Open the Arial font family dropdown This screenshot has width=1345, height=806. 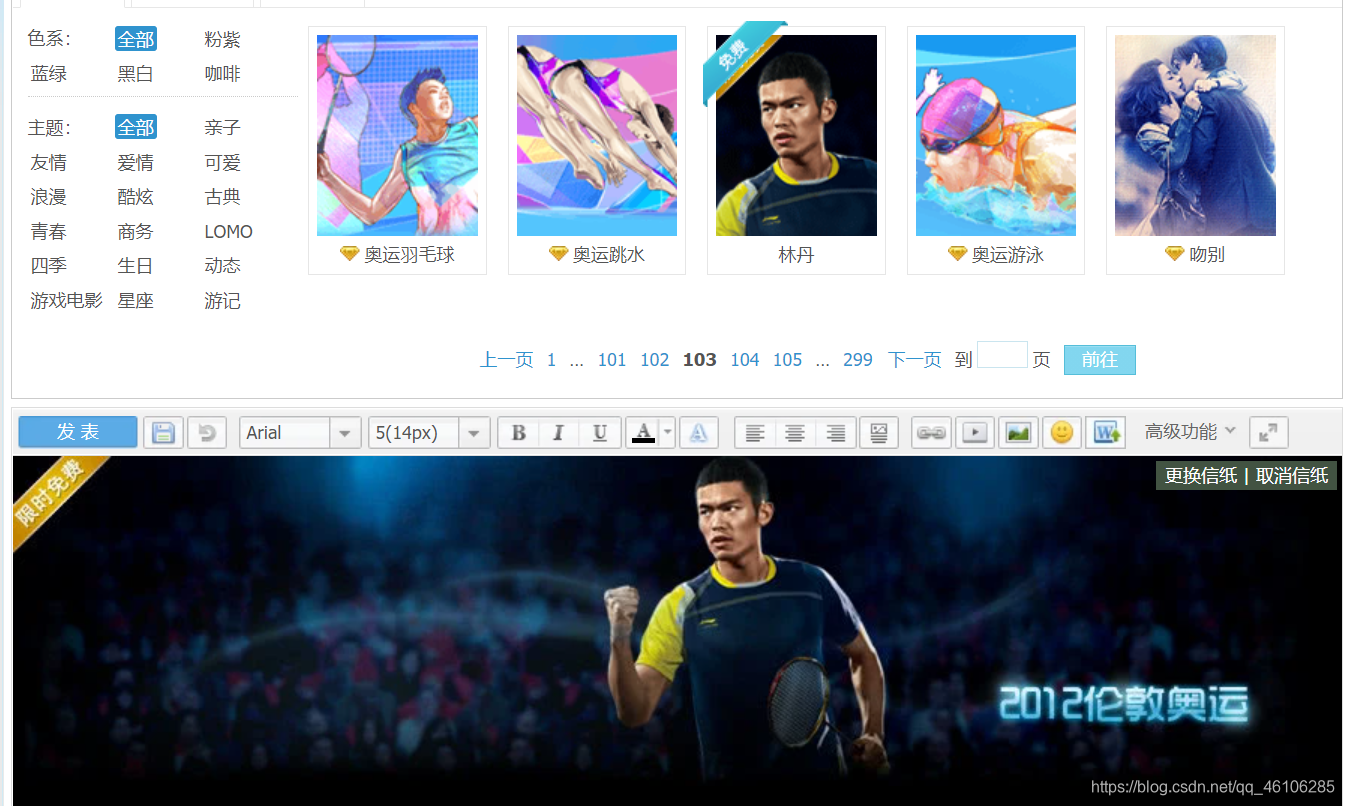tap(344, 432)
